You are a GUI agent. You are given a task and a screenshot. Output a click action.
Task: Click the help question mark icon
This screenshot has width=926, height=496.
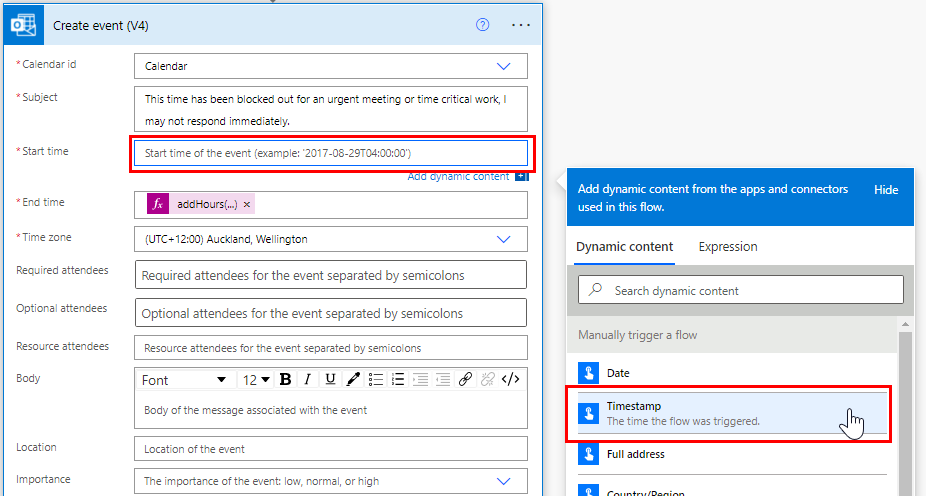click(x=483, y=25)
